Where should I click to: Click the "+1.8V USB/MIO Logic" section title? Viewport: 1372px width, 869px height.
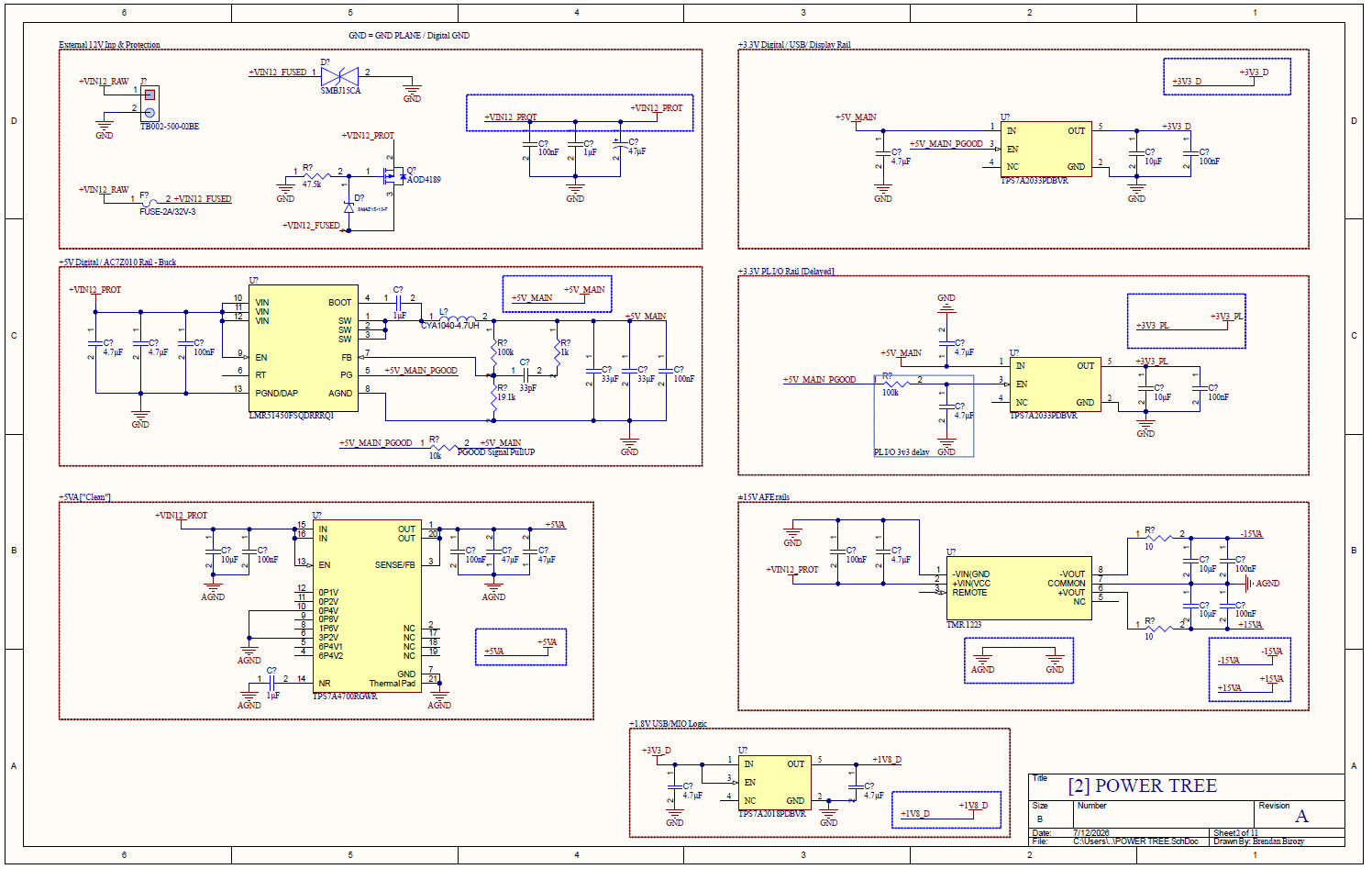[x=668, y=724]
